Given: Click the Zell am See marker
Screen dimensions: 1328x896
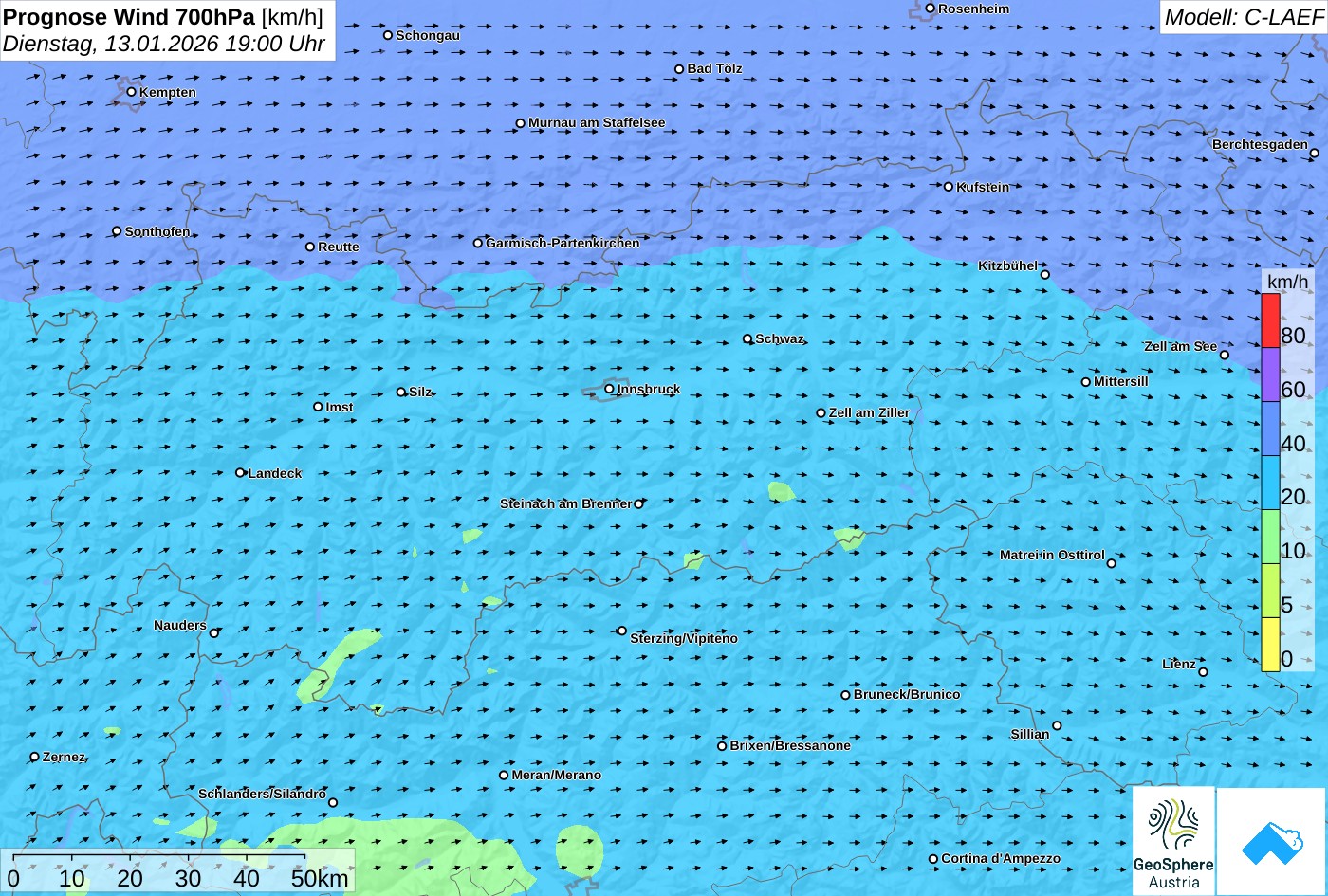Looking at the screenshot, I should point(1225,356).
